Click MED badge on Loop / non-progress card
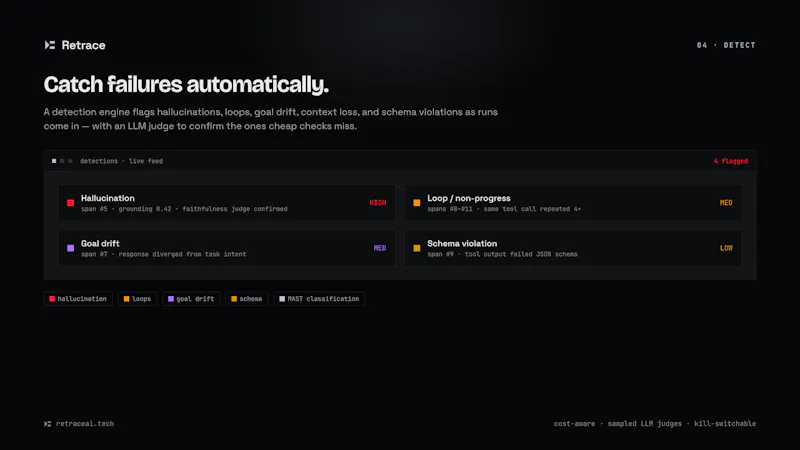This screenshot has height=450, width=800. 726,203
